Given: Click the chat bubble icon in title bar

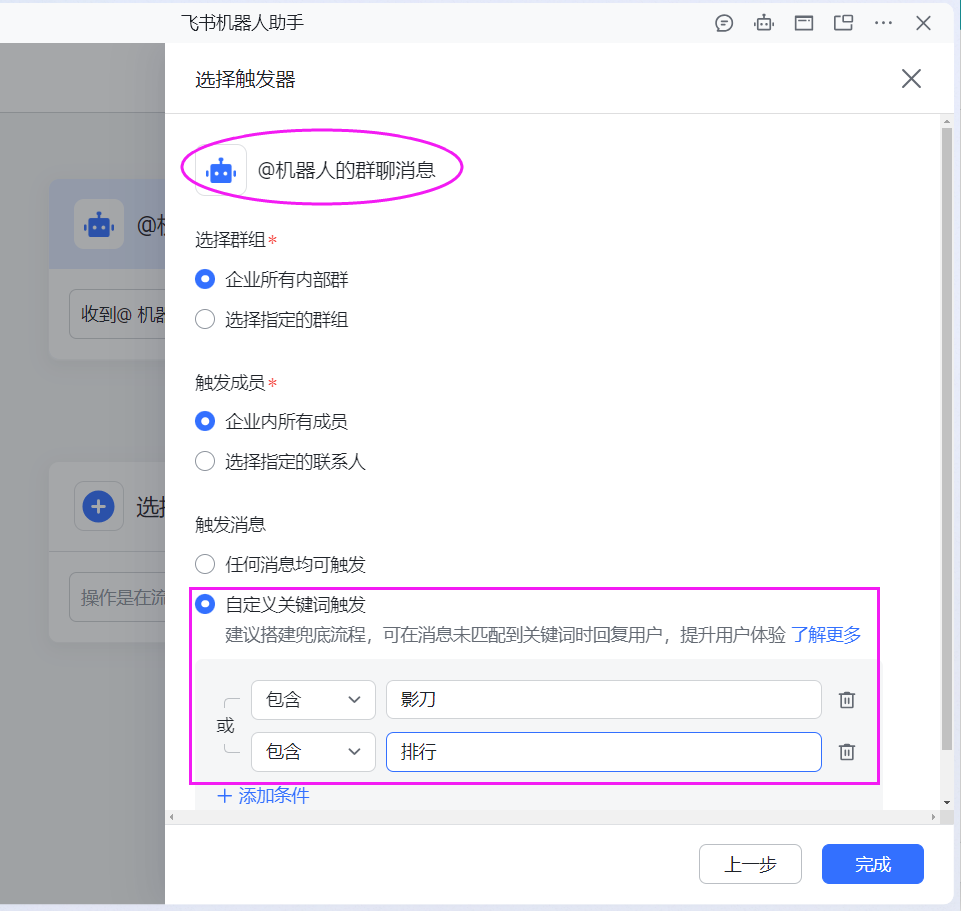Looking at the screenshot, I should [724, 23].
